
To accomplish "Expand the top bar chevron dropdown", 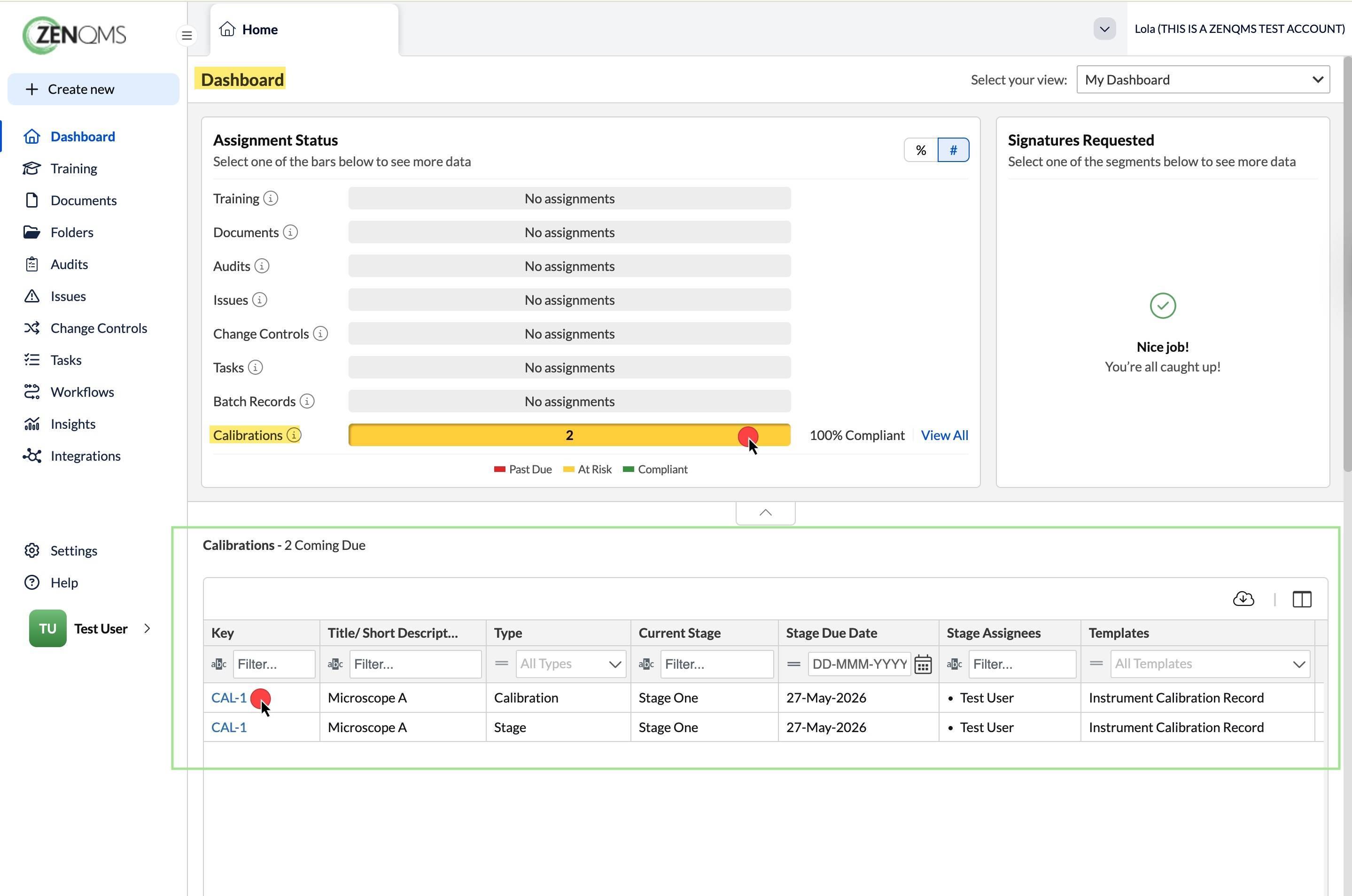I will (x=1104, y=29).
